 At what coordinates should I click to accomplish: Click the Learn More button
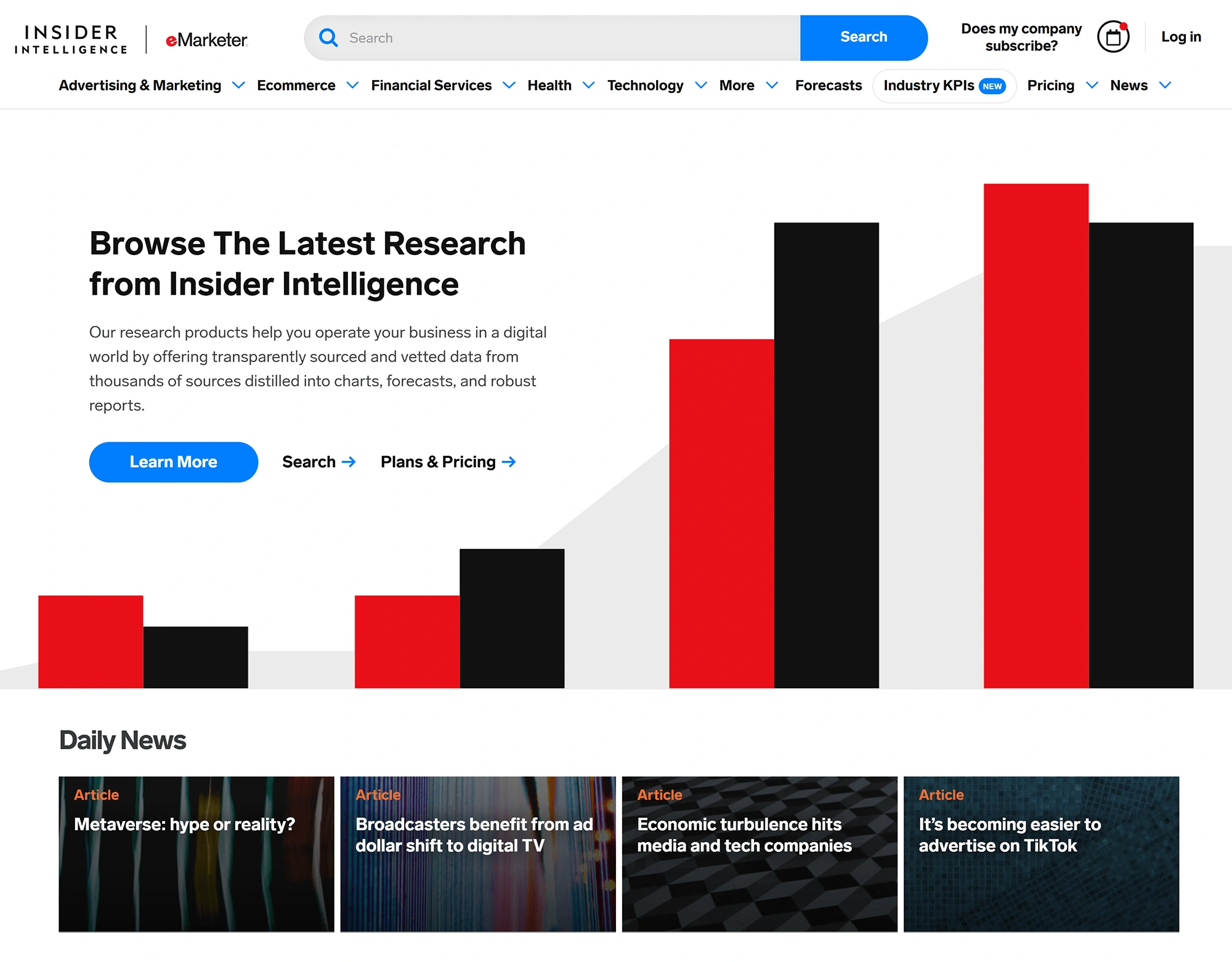(x=173, y=461)
